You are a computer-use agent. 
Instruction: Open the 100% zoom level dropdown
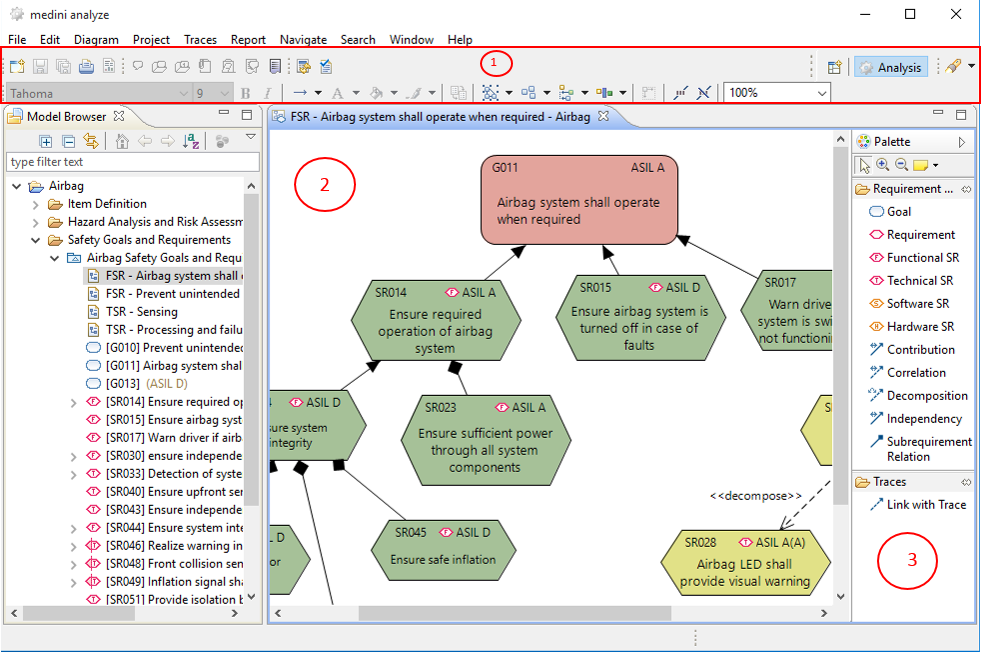click(x=822, y=93)
